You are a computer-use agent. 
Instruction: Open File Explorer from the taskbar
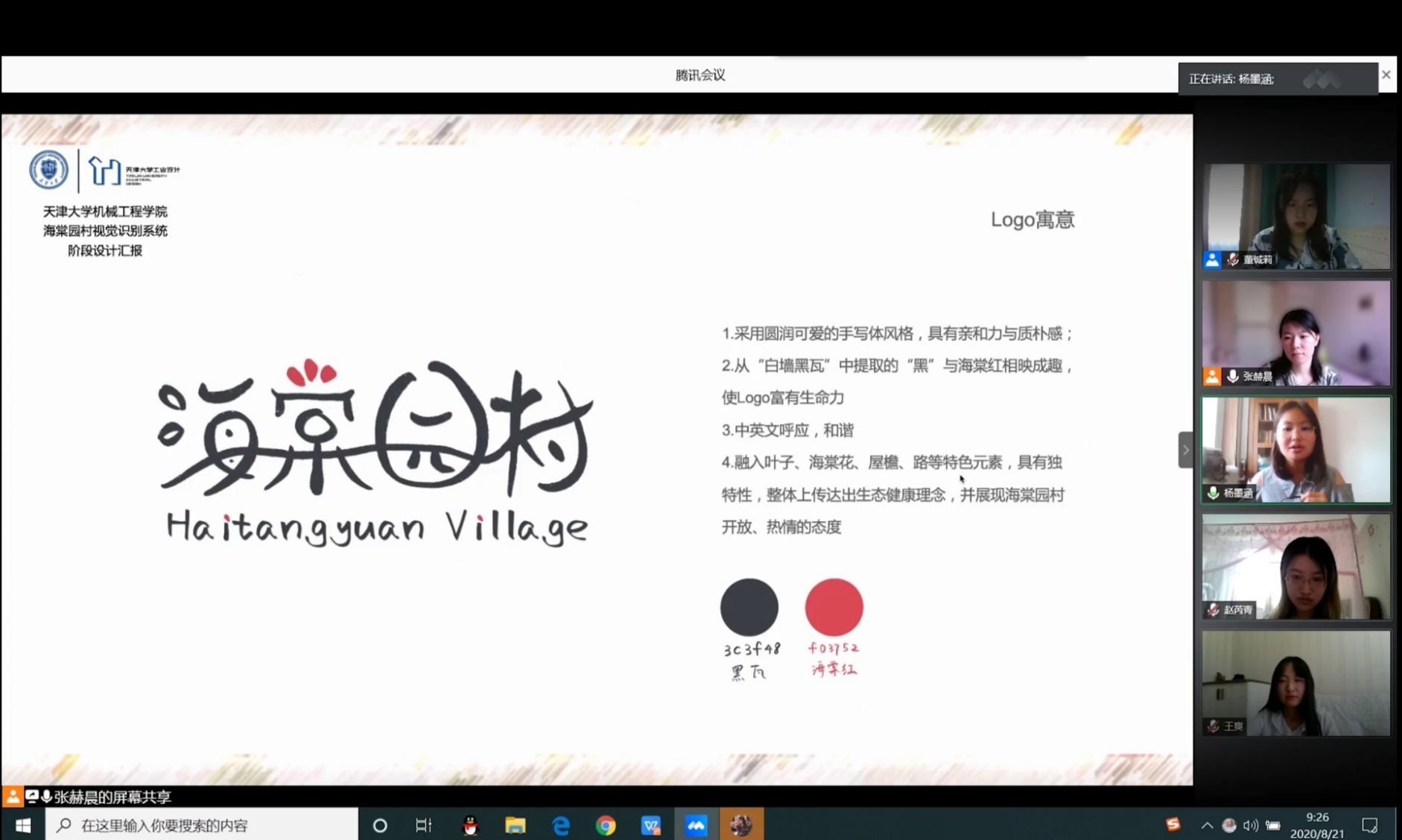pos(515,825)
